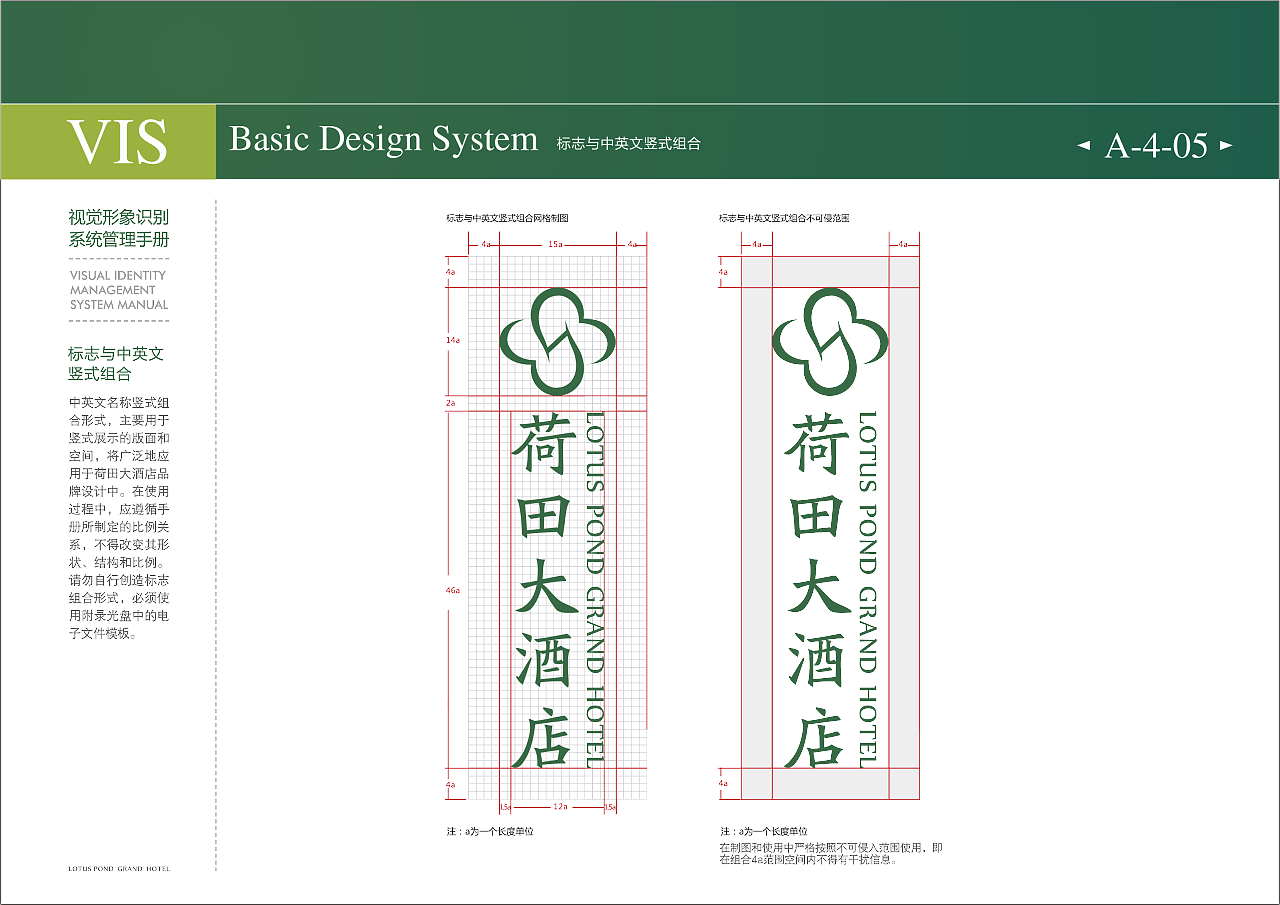Click character 店 in the clear-space diagram
The width and height of the screenshot is (1280, 905).
coord(815,739)
